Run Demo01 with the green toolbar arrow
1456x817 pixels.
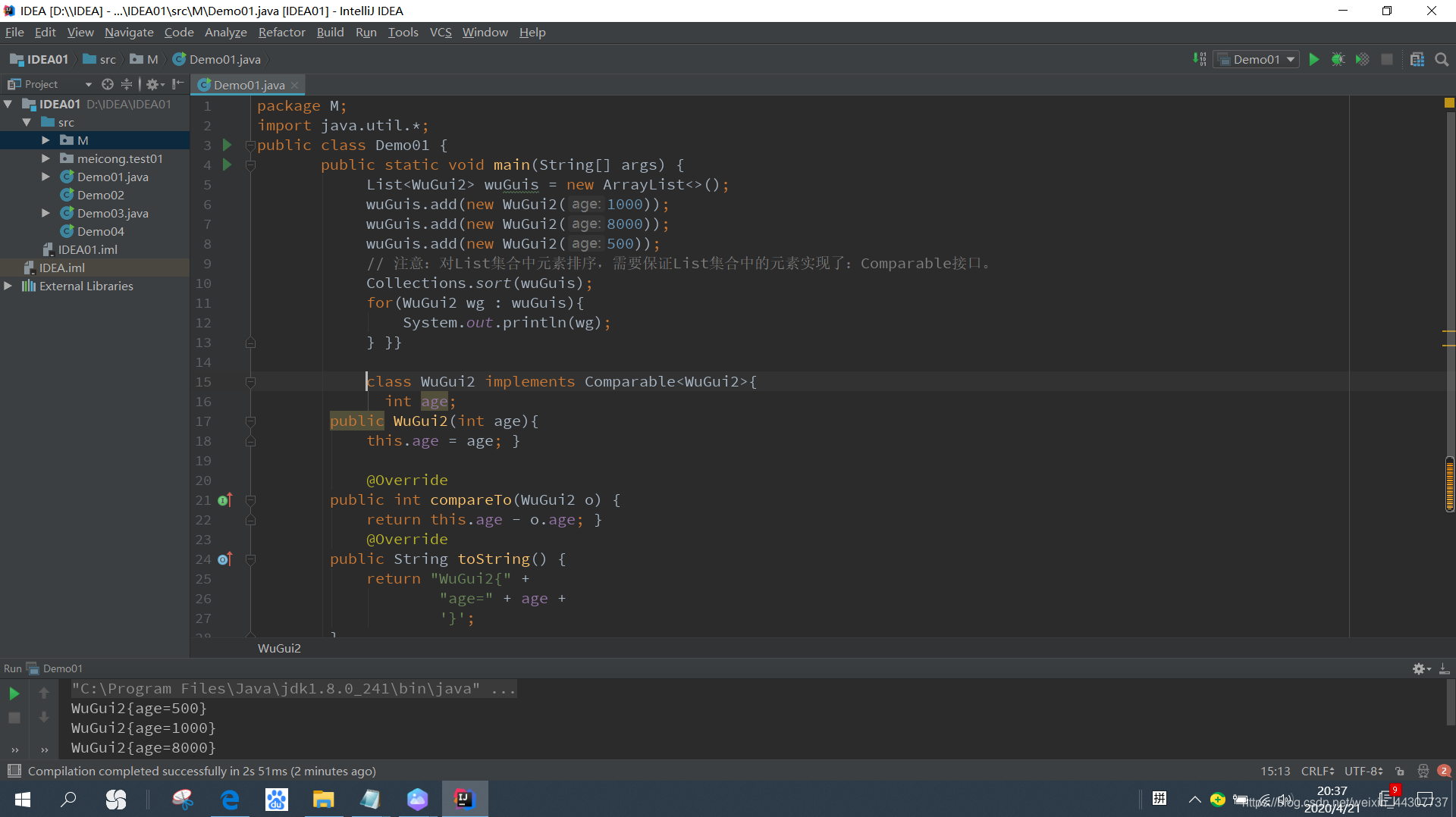click(x=1314, y=59)
